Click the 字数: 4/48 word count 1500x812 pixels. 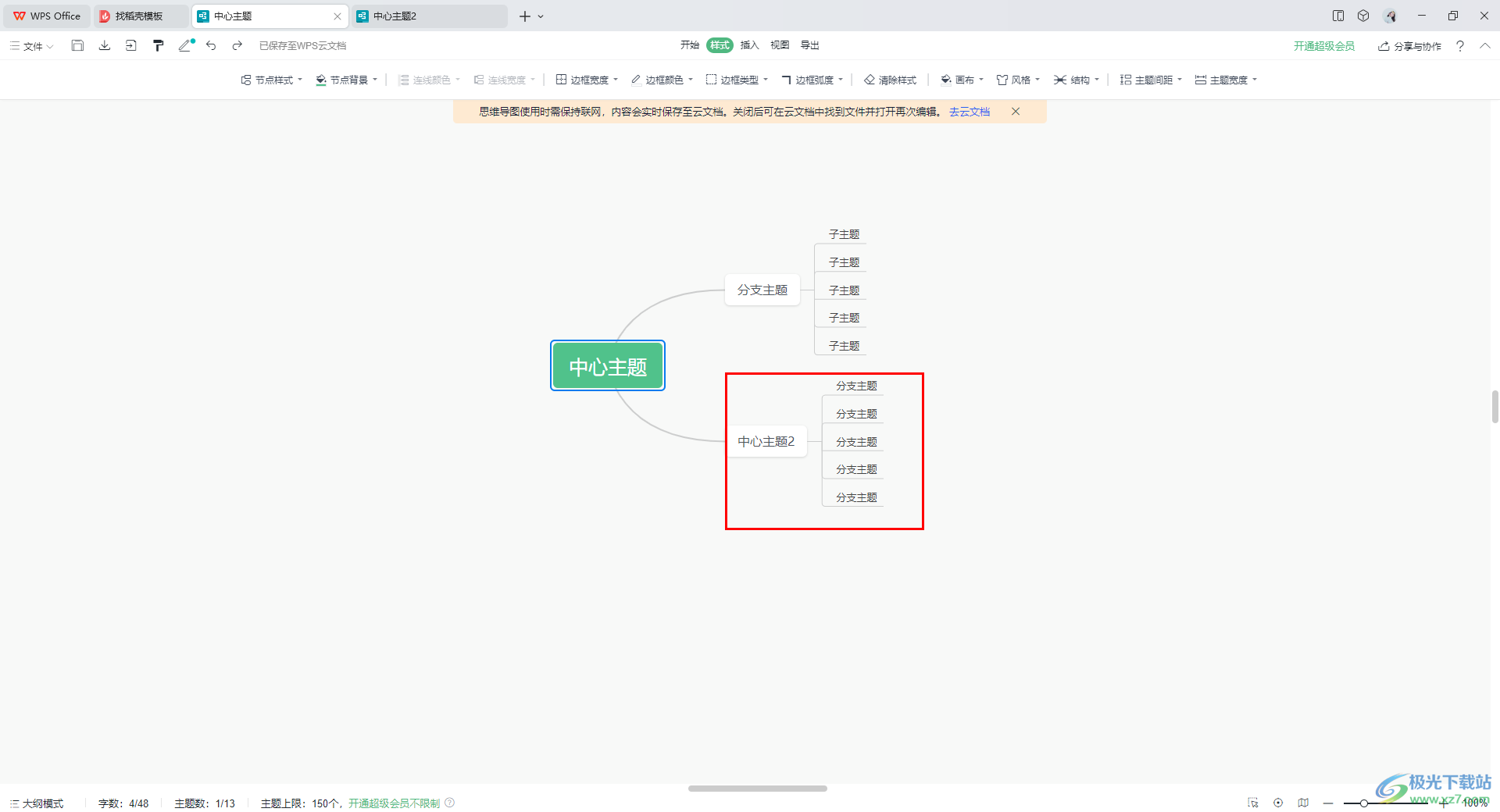[123, 803]
